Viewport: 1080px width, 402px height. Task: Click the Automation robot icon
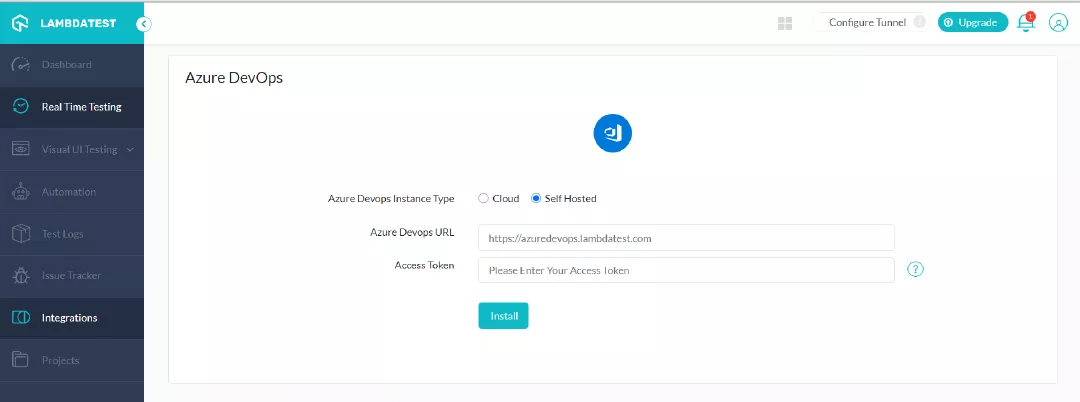point(21,191)
